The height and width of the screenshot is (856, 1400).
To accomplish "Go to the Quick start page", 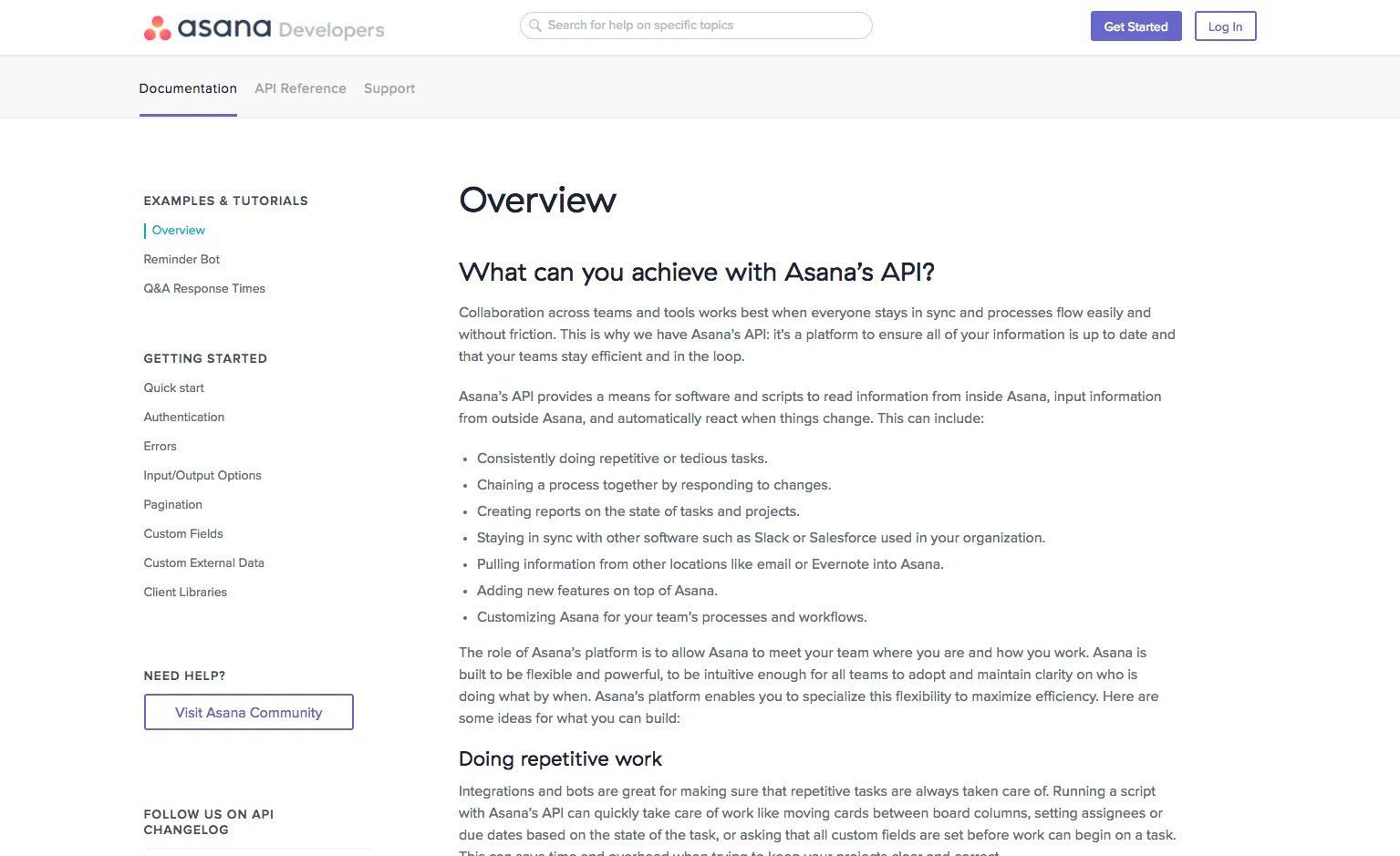I will click(173, 388).
